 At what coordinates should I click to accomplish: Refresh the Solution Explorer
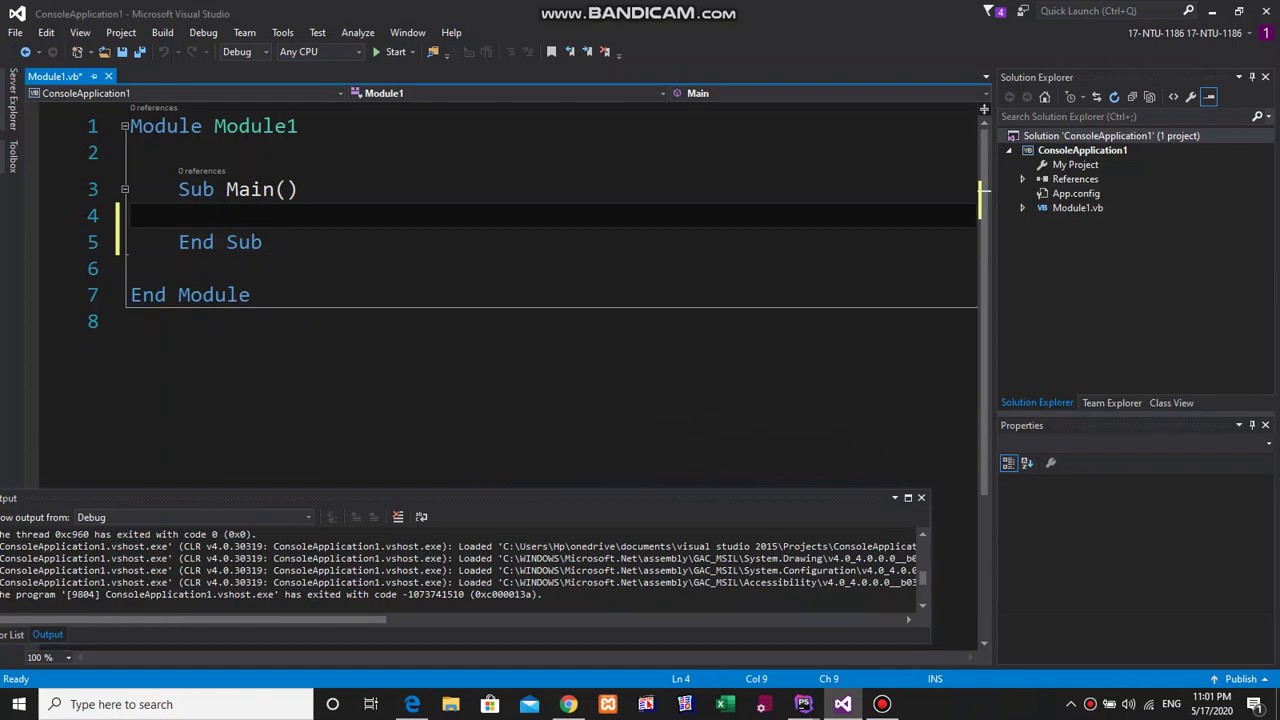coord(1114,97)
